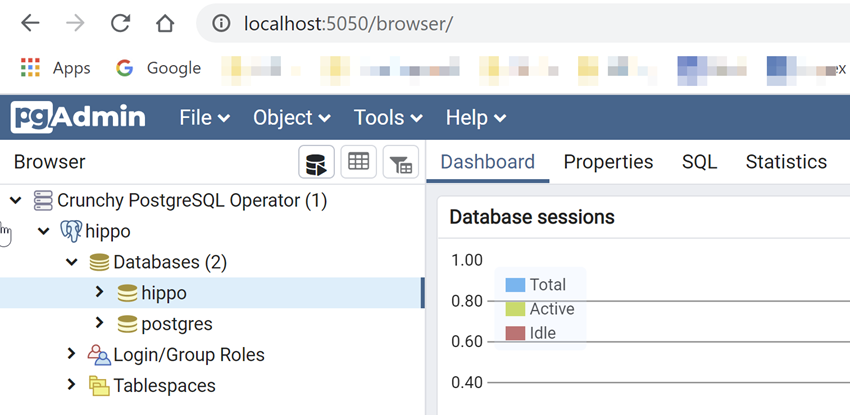Click the Idle legend label
Screen dimensions: 850x415
pyautogui.click(x=543, y=333)
